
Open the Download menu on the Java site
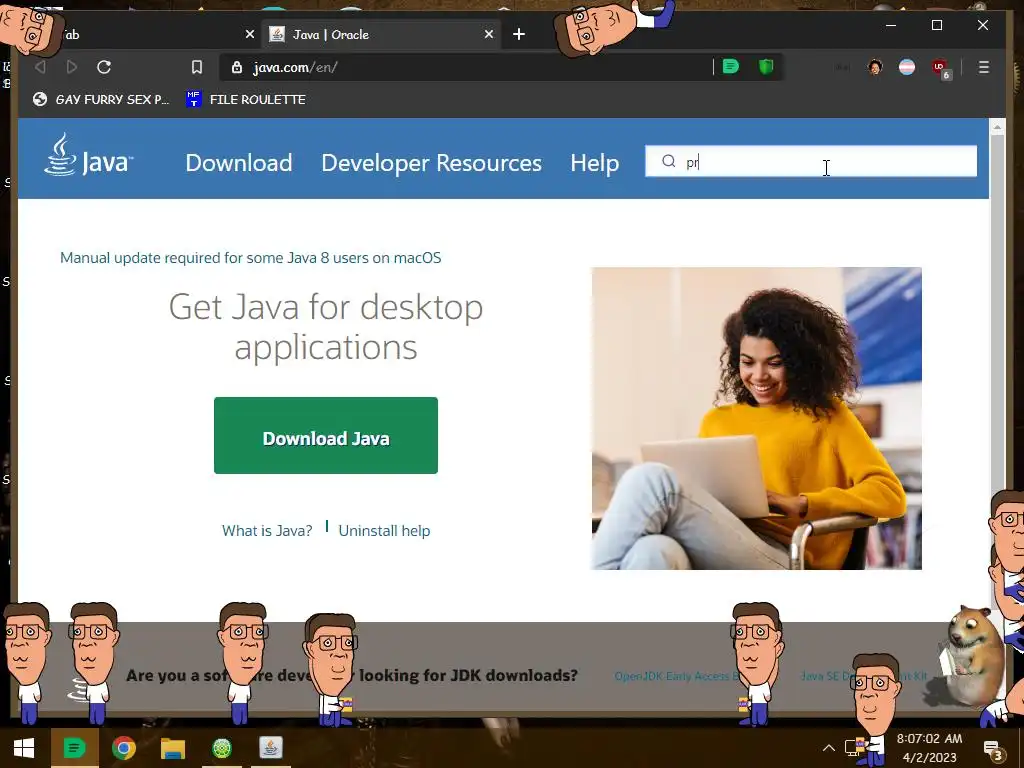pos(239,163)
